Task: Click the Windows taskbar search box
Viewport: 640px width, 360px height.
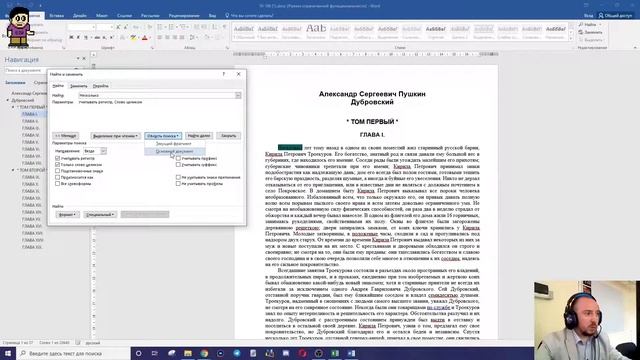Action: [73, 353]
